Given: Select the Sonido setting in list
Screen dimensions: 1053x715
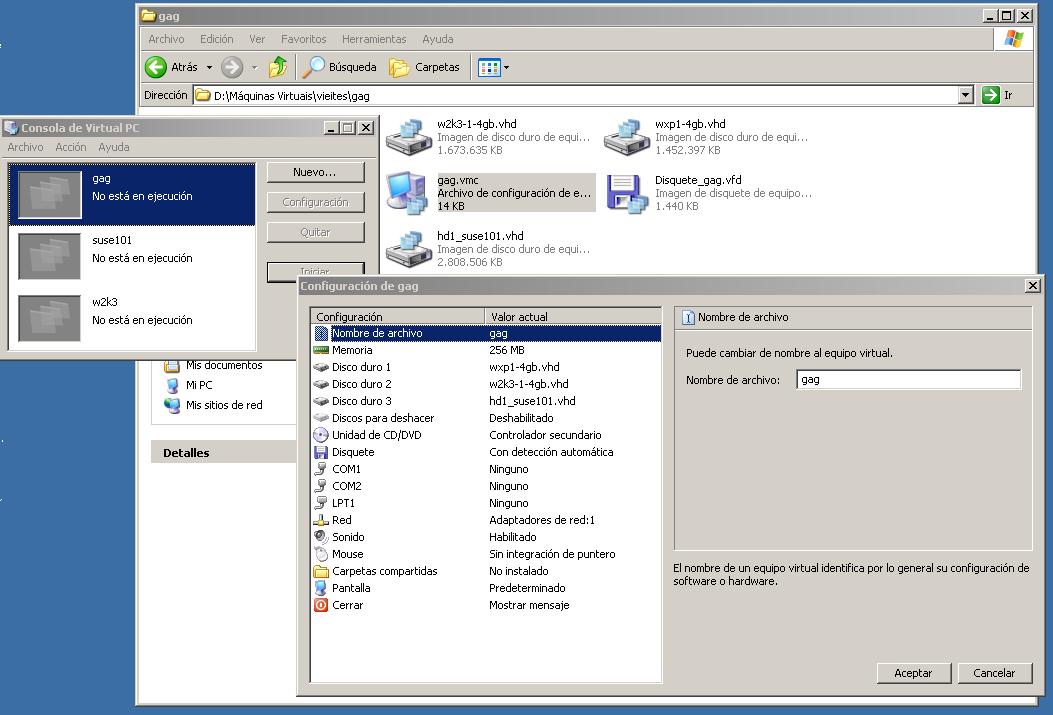Looking at the screenshot, I should pos(349,537).
